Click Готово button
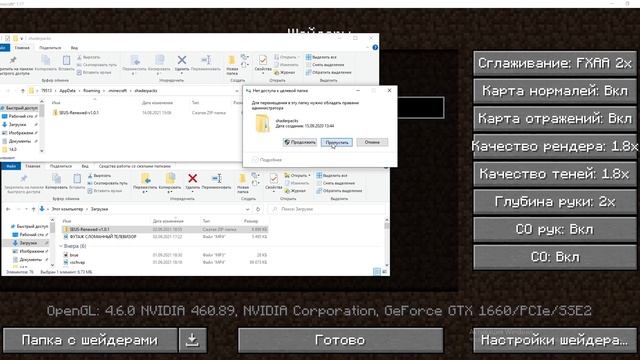This screenshot has height=360, width=640. click(x=340, y=340)
